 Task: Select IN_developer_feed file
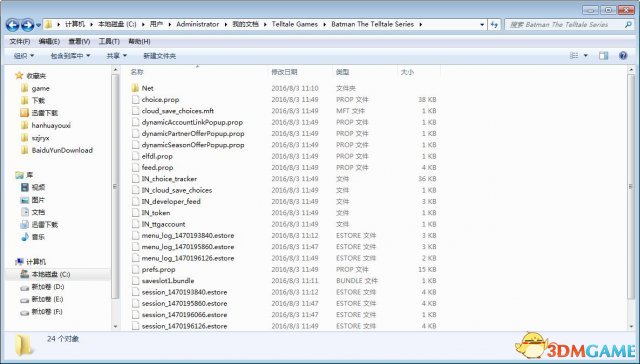tap(171, 201)
